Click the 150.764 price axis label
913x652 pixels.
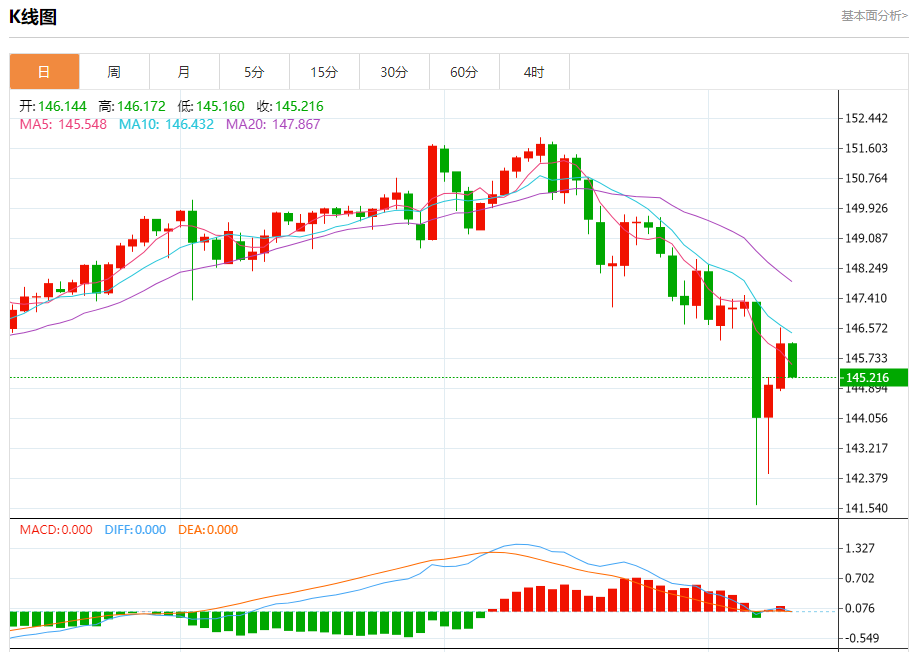[x=866, y=178]
